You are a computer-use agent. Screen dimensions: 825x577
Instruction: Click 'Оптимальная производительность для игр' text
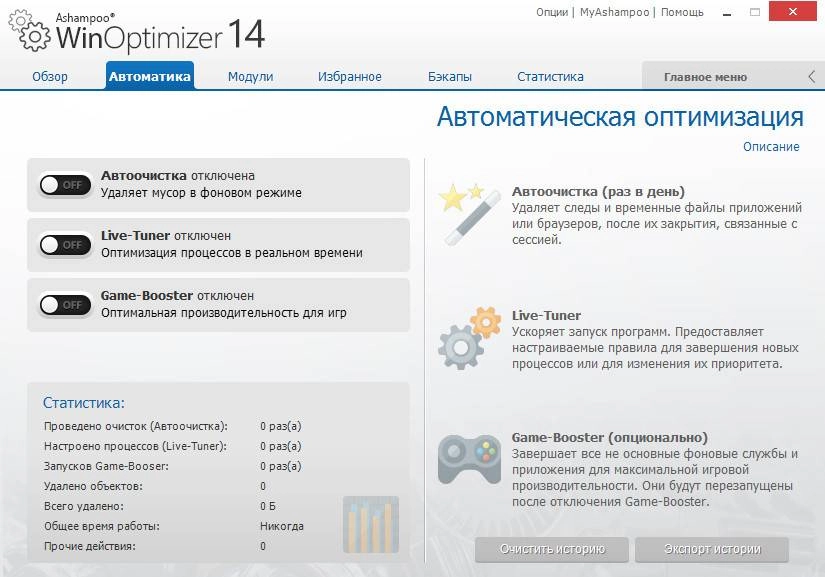[x=224, y=313]
